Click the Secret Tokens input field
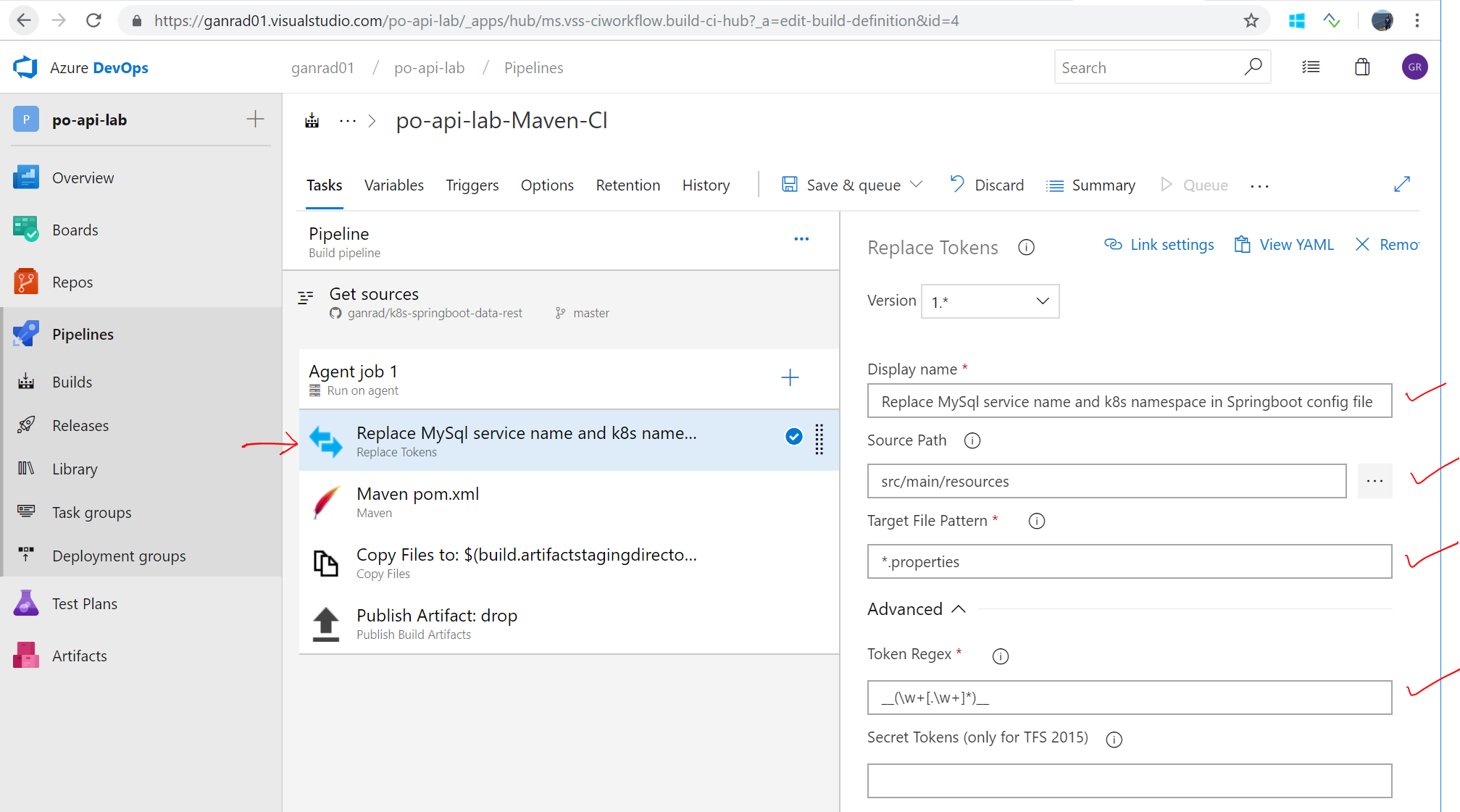Viewport: 1460px width, 812px height. 1130,781
